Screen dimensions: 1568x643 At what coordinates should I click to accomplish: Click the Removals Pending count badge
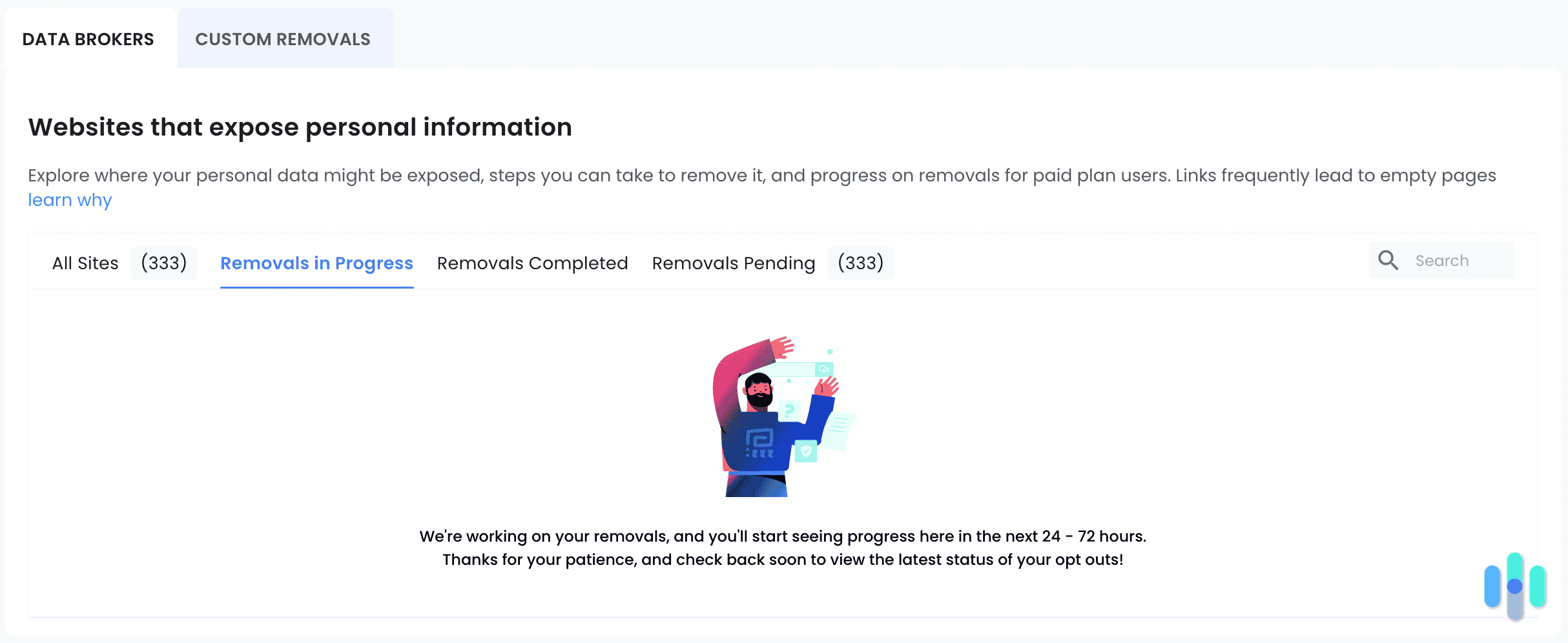click(860, 263)
